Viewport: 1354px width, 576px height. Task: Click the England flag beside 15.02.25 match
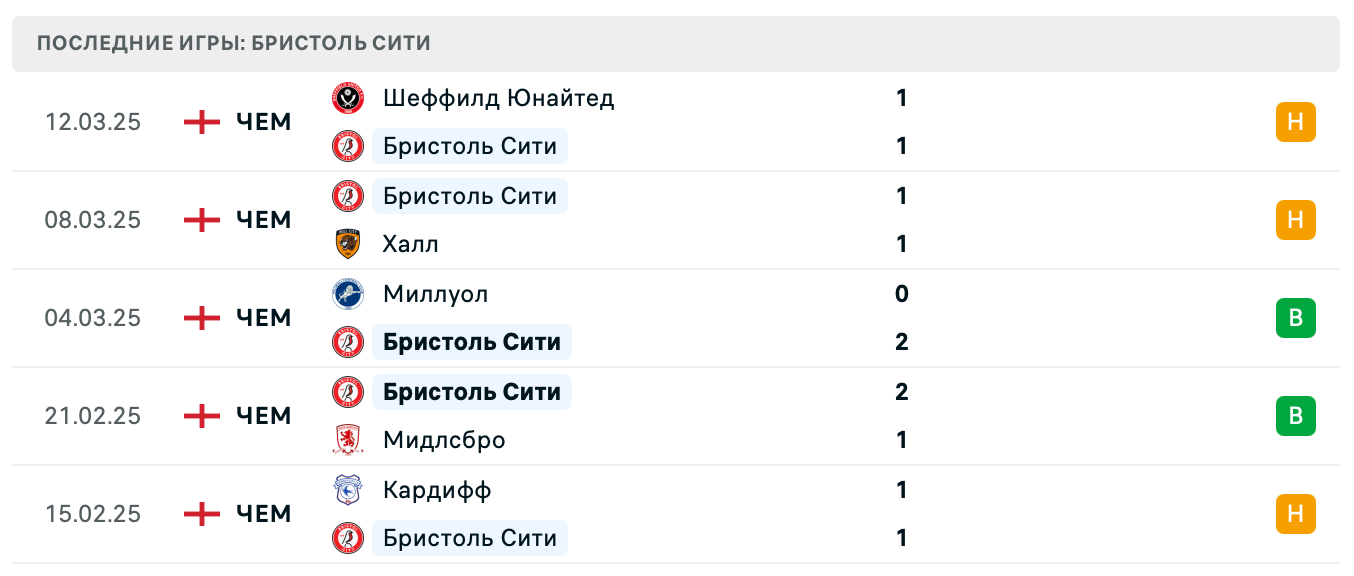[x=203, y=514]
